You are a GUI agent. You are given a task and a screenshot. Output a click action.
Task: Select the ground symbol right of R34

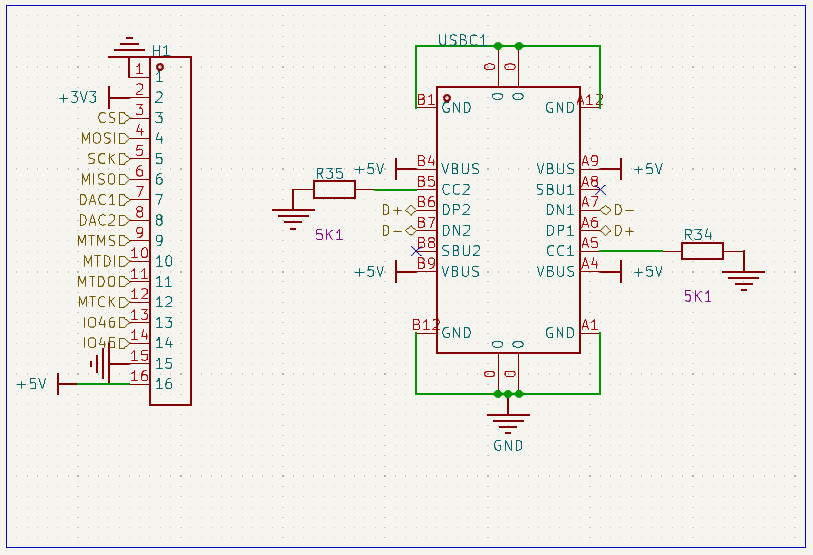click(744, 281)
